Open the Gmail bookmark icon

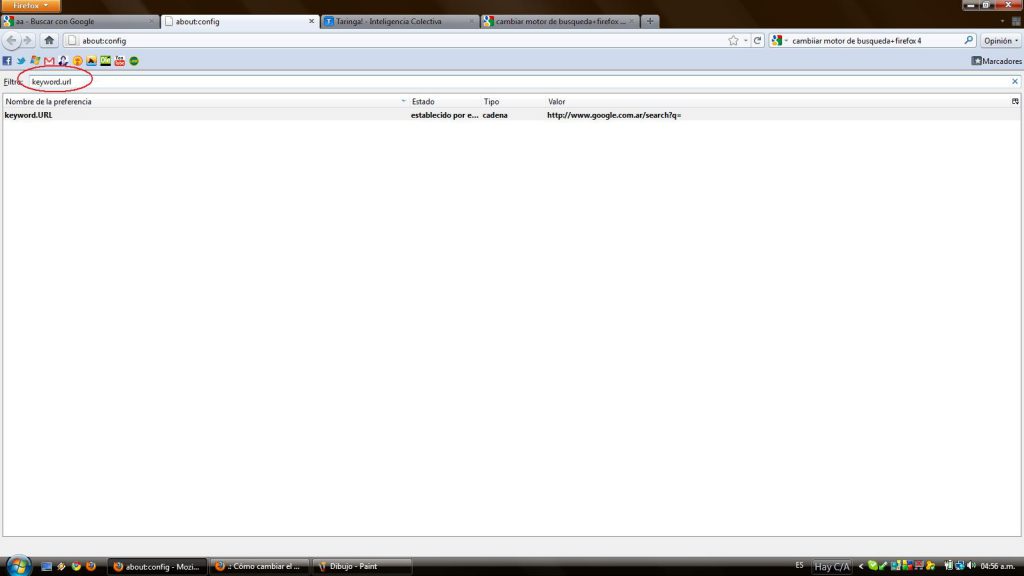click(49, 61)
